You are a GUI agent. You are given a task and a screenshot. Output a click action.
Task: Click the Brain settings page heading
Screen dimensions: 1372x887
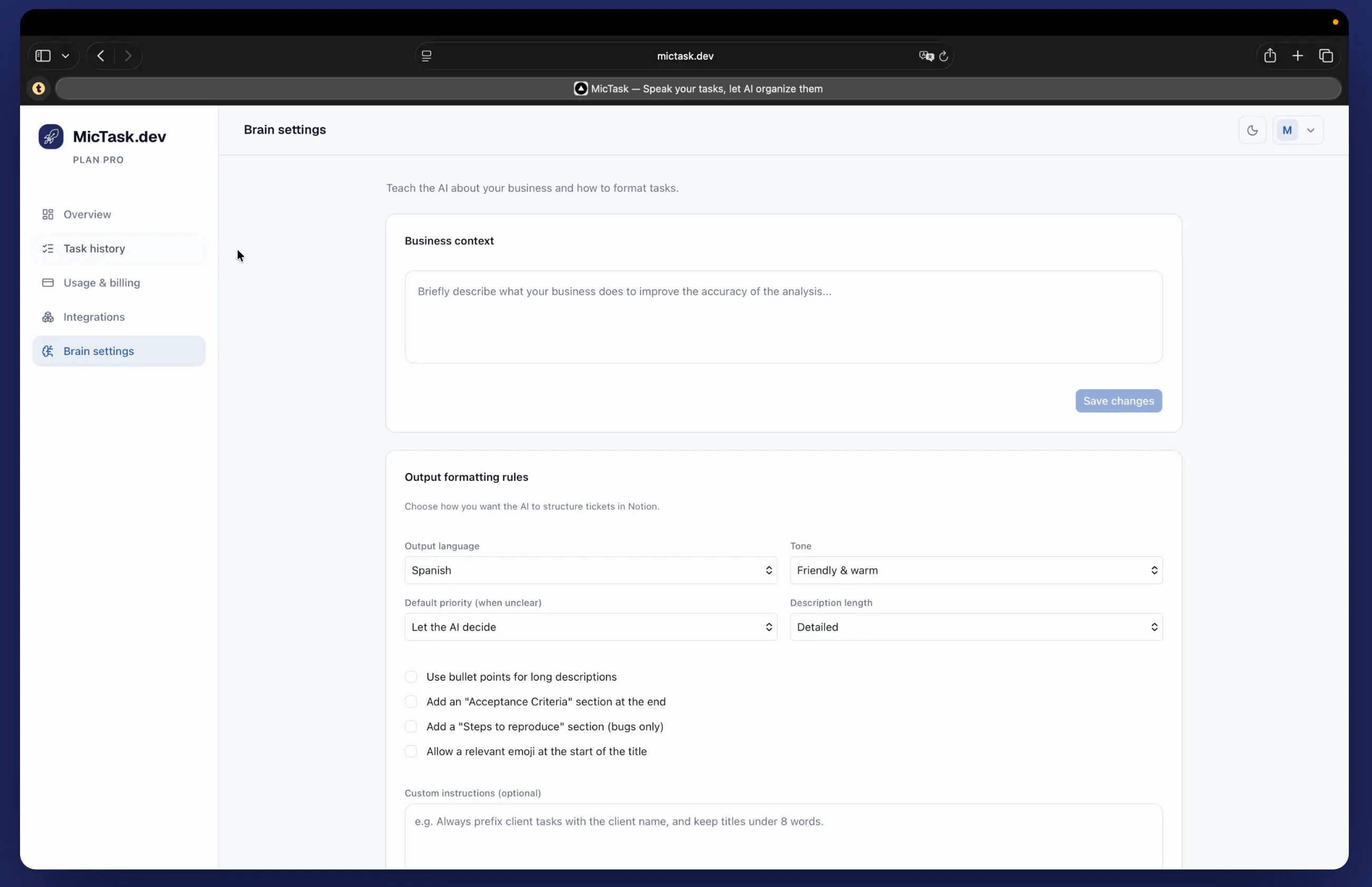(x=284, y=130)
